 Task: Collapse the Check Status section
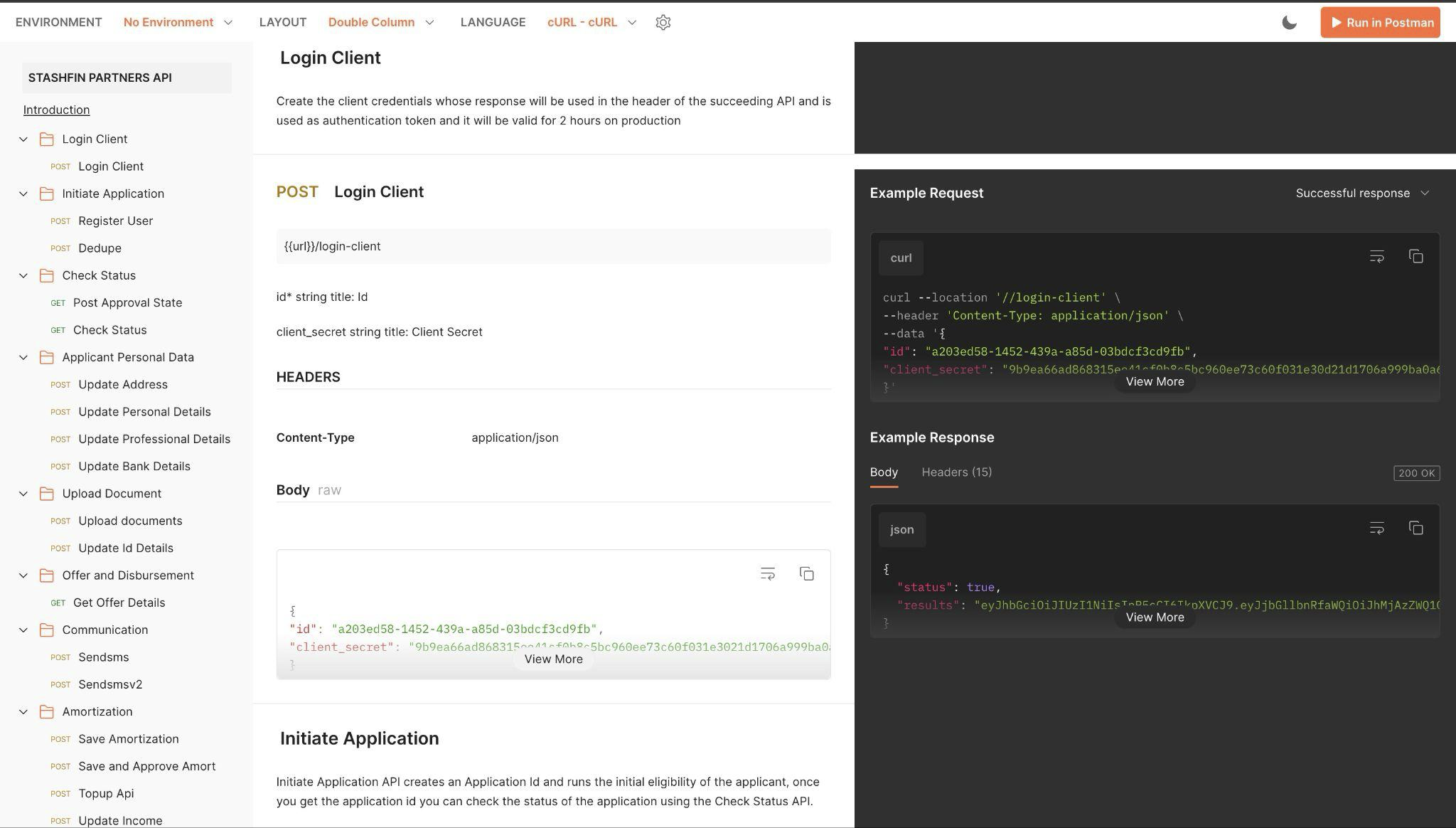[x=22, y=275]
